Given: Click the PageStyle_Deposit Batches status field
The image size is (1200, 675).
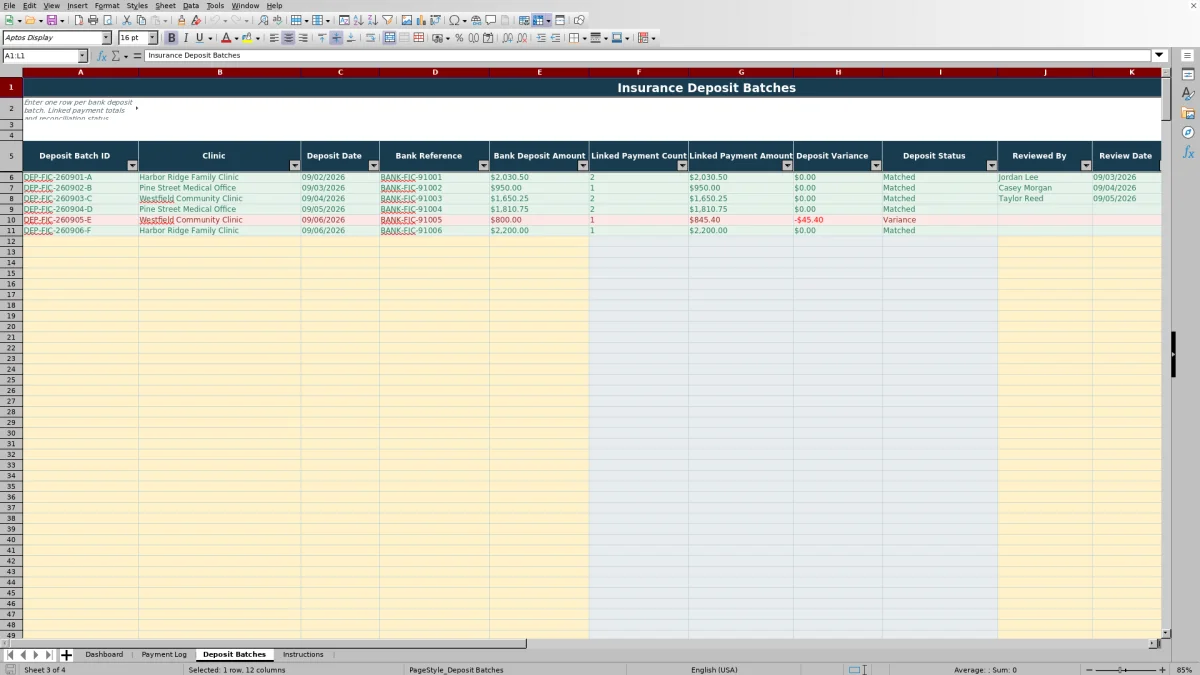Looking at the screenshot, I should point(456,670).
